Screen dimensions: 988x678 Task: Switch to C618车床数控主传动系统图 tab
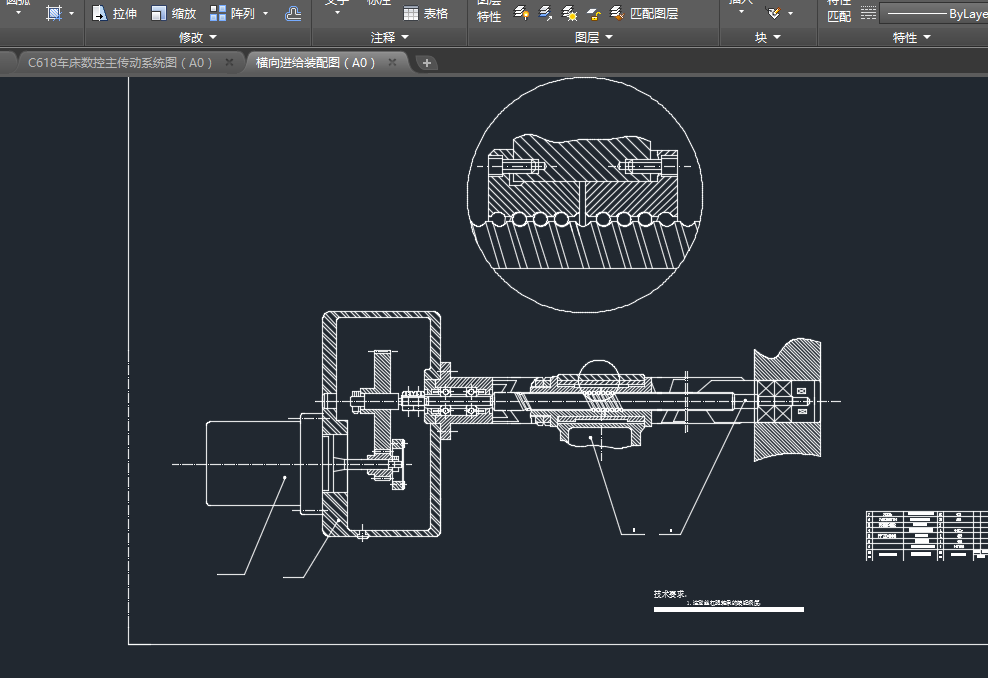coord(120,62)
